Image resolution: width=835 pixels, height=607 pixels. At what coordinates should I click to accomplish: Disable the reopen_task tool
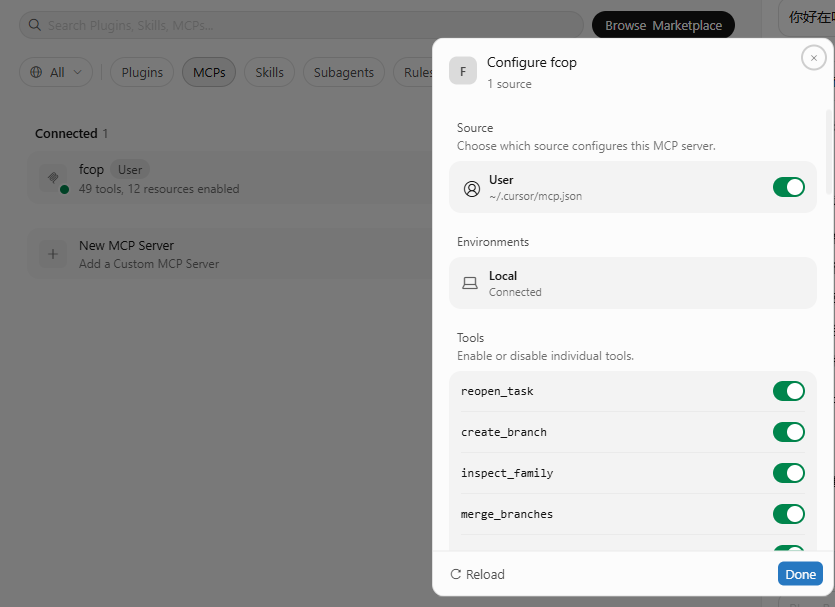(x=789, y=391)
